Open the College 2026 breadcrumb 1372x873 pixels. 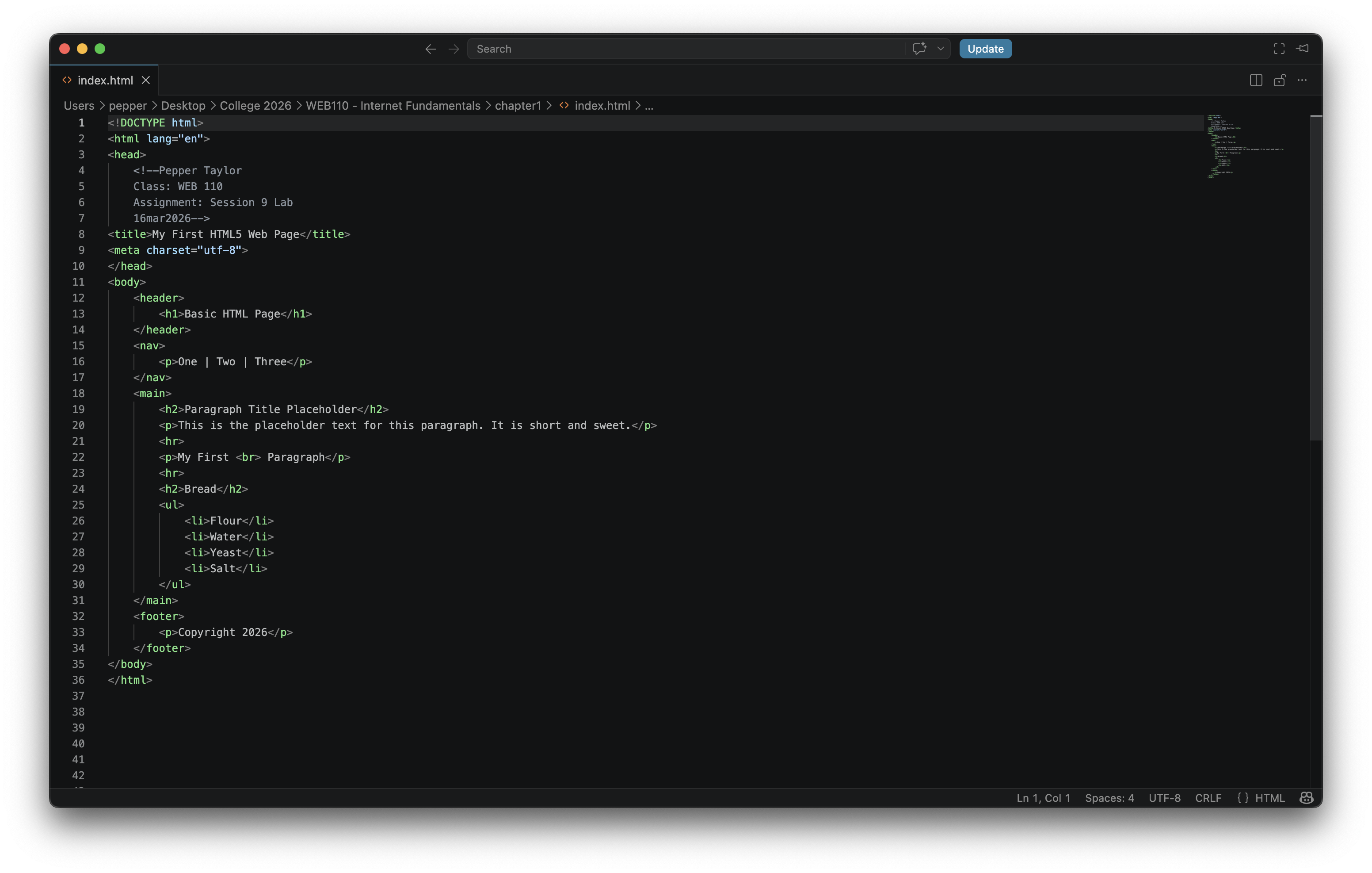(x=255, y=106)
